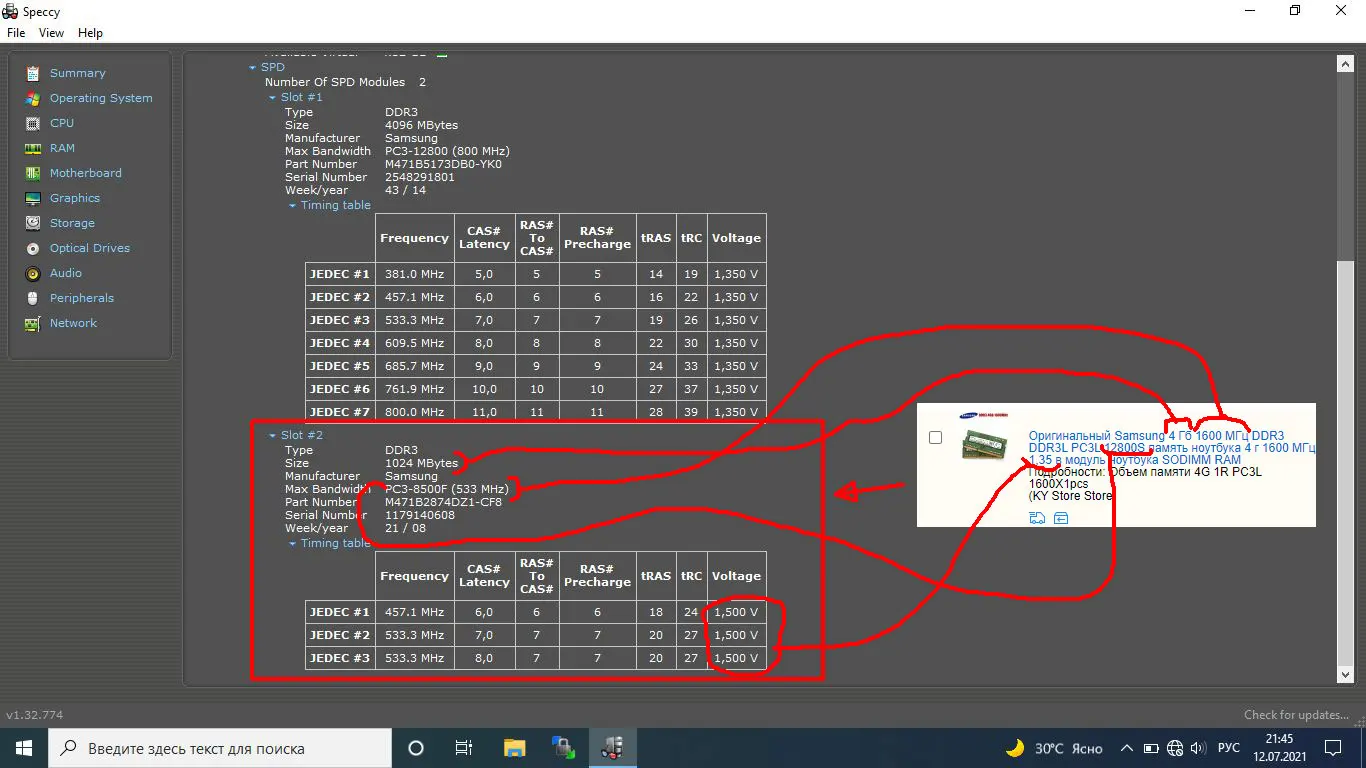Screen dimensions: 1366x768
Task: Collapse the Slot #2 Timing table
Action: tap(292, 543)
